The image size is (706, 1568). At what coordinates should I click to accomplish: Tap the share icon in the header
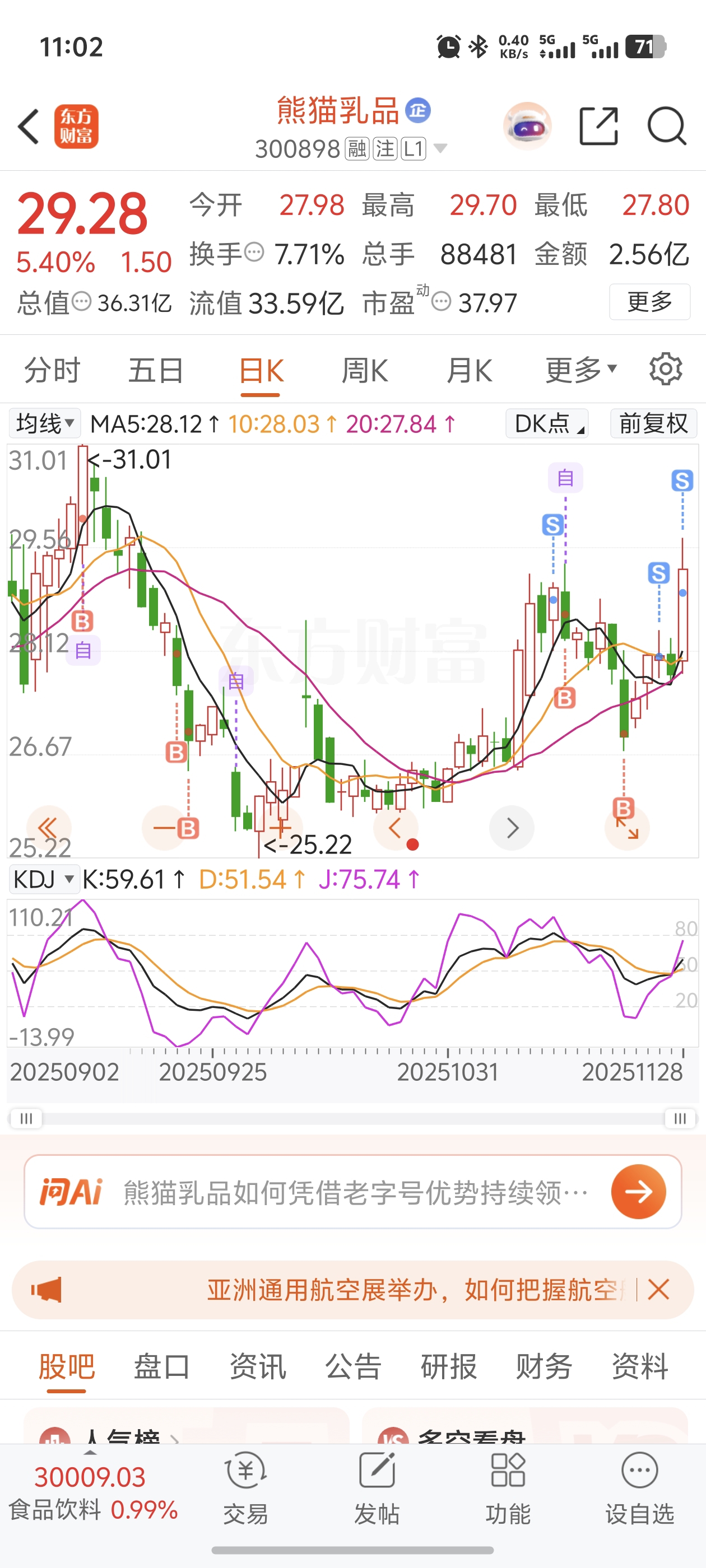coord(599,126)
